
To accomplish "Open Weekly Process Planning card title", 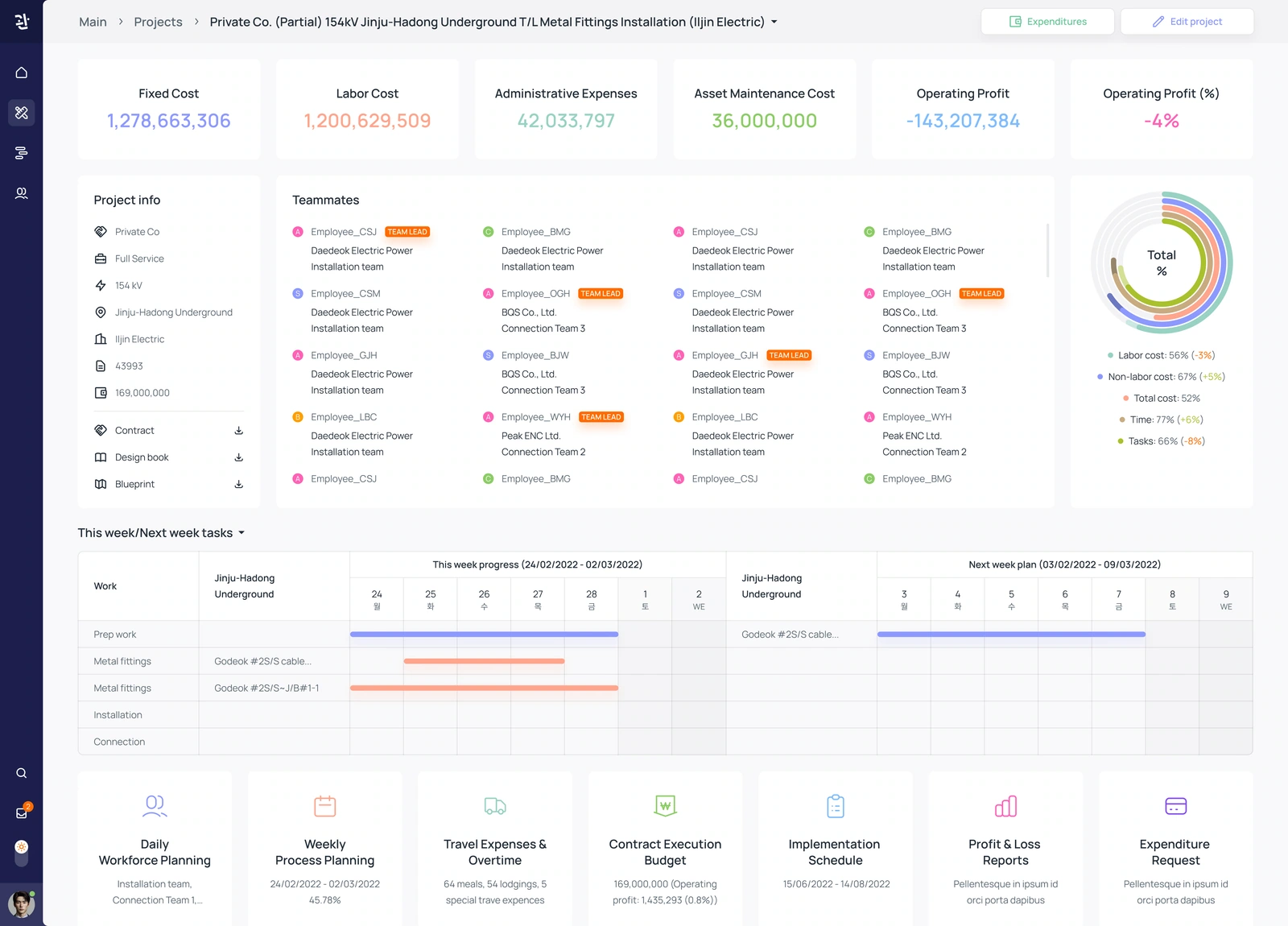I will [x=325, y=852].
